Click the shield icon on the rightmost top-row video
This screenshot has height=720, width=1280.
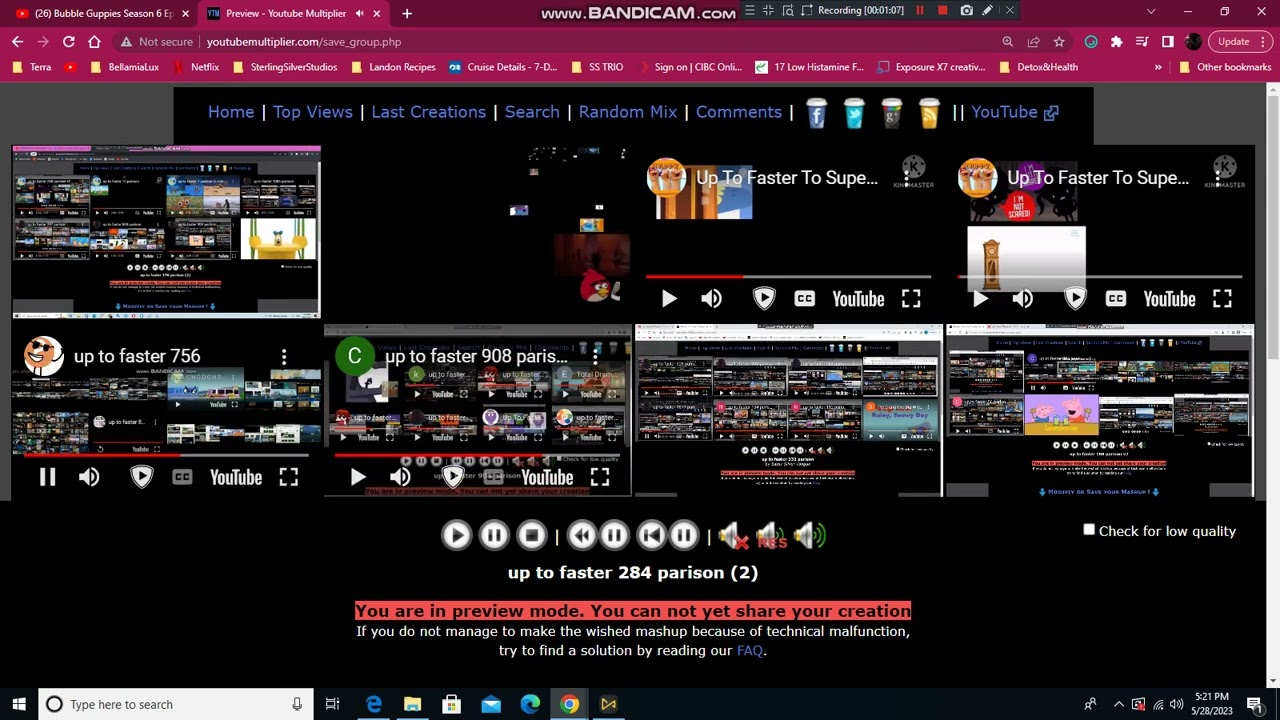1075,298
